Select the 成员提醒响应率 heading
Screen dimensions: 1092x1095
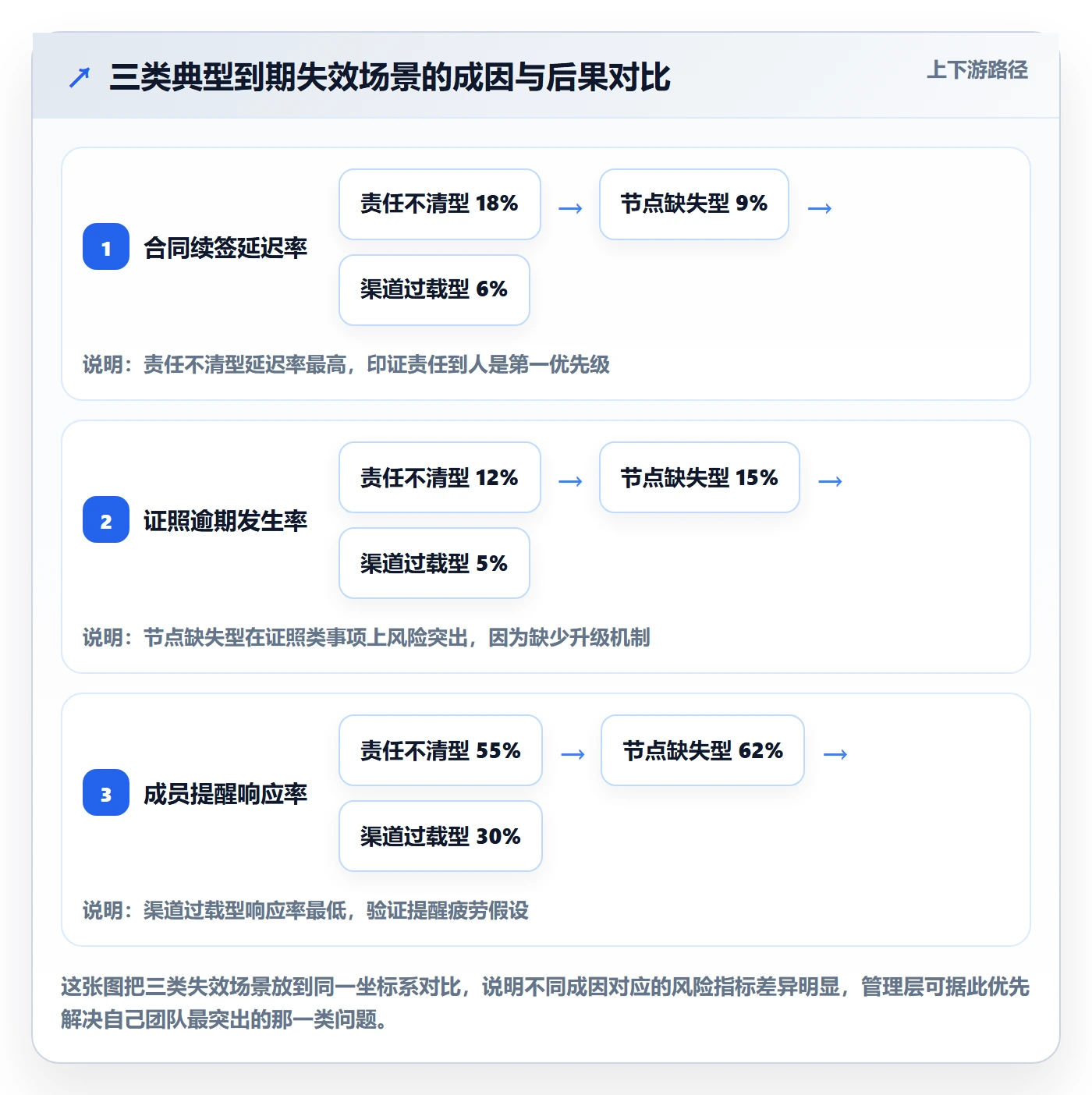225,794
